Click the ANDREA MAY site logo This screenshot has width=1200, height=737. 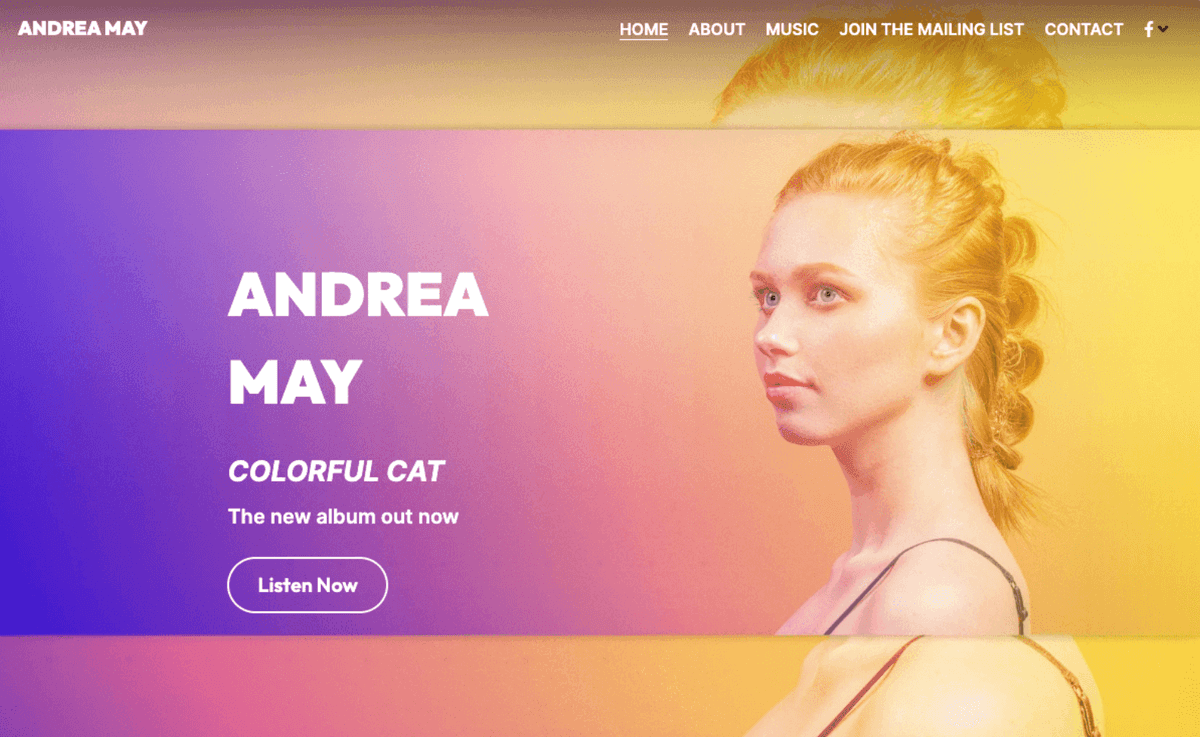click(x=83, y=28)
